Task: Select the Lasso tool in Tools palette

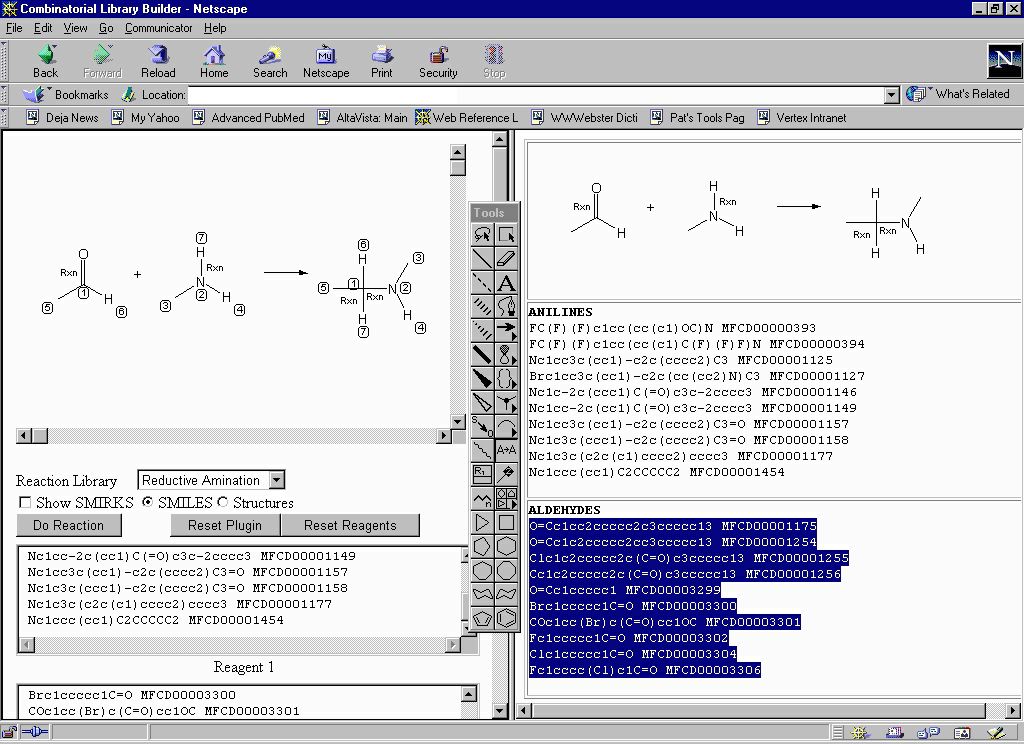Action: (482, 235)
